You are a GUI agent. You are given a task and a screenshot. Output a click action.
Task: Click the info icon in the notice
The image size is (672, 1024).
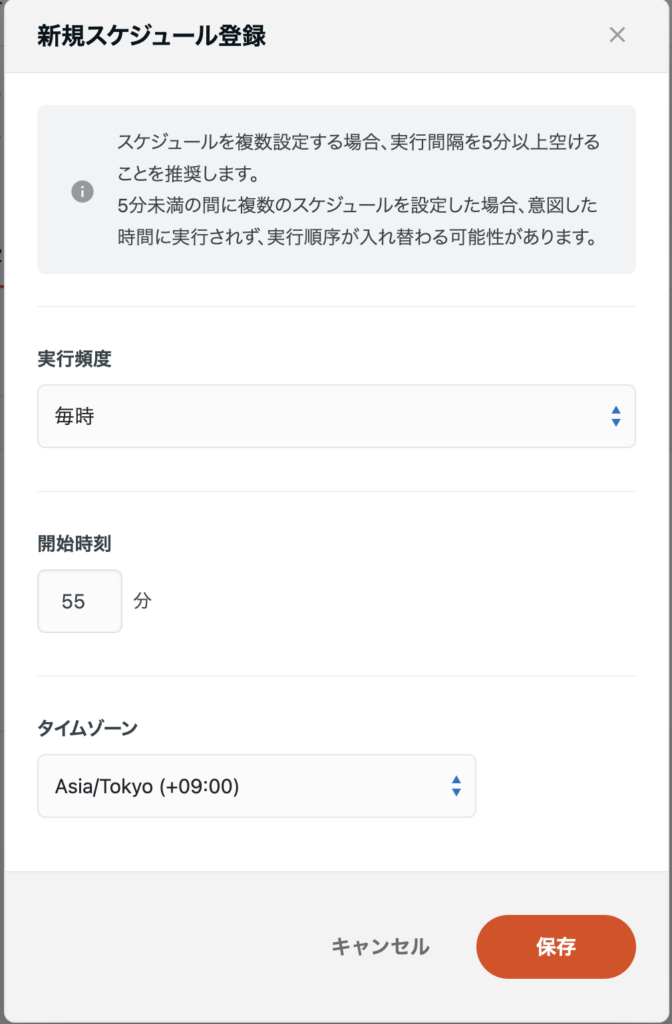pos(83,191)
